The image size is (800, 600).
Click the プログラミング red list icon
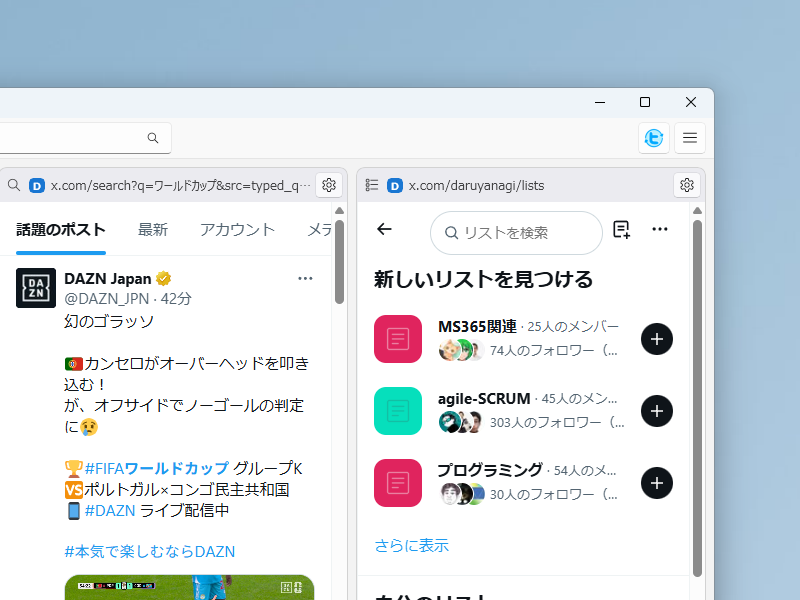click(398, 483)
